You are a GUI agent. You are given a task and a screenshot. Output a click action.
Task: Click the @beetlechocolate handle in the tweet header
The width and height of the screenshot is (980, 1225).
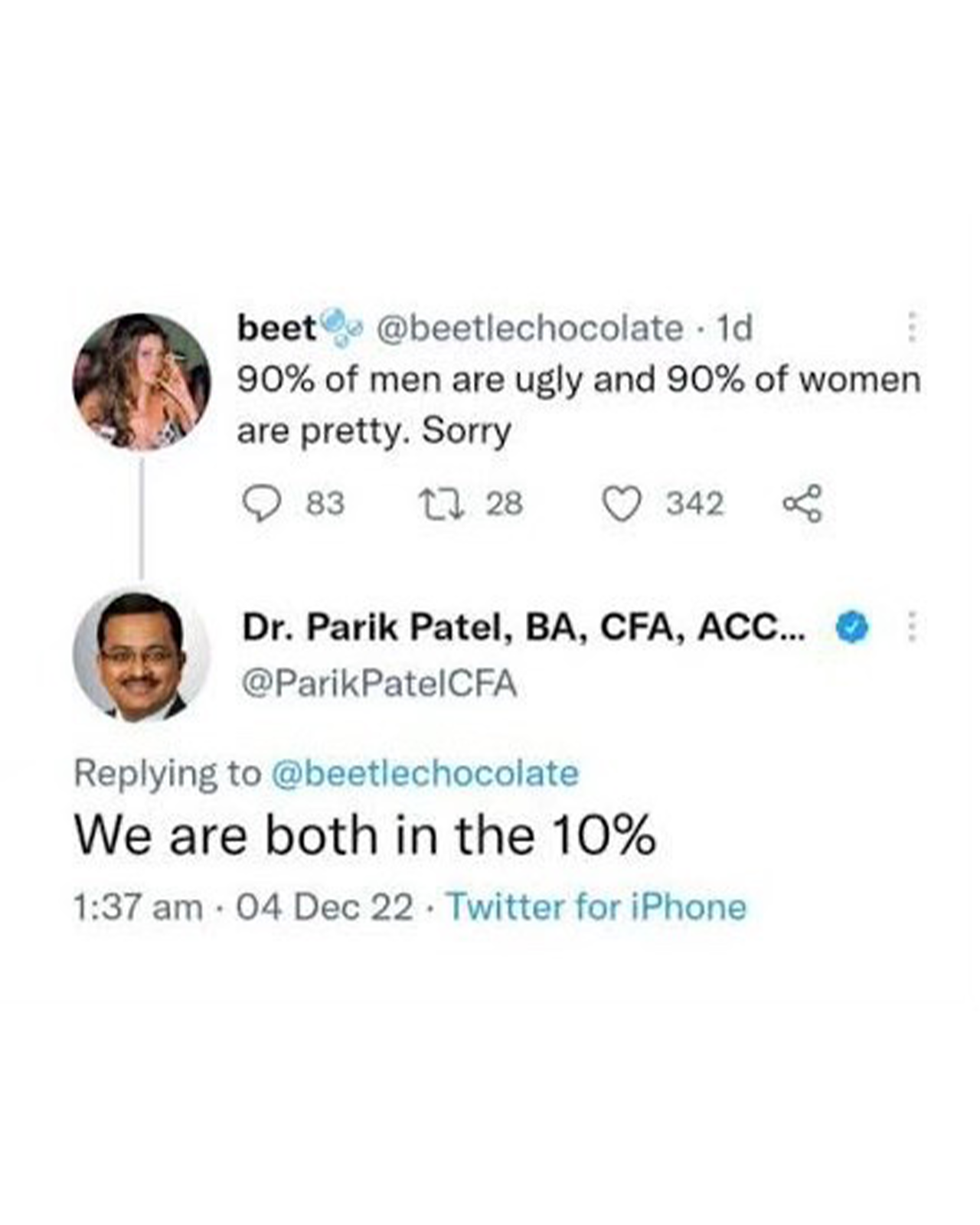(x=528, y=328)
